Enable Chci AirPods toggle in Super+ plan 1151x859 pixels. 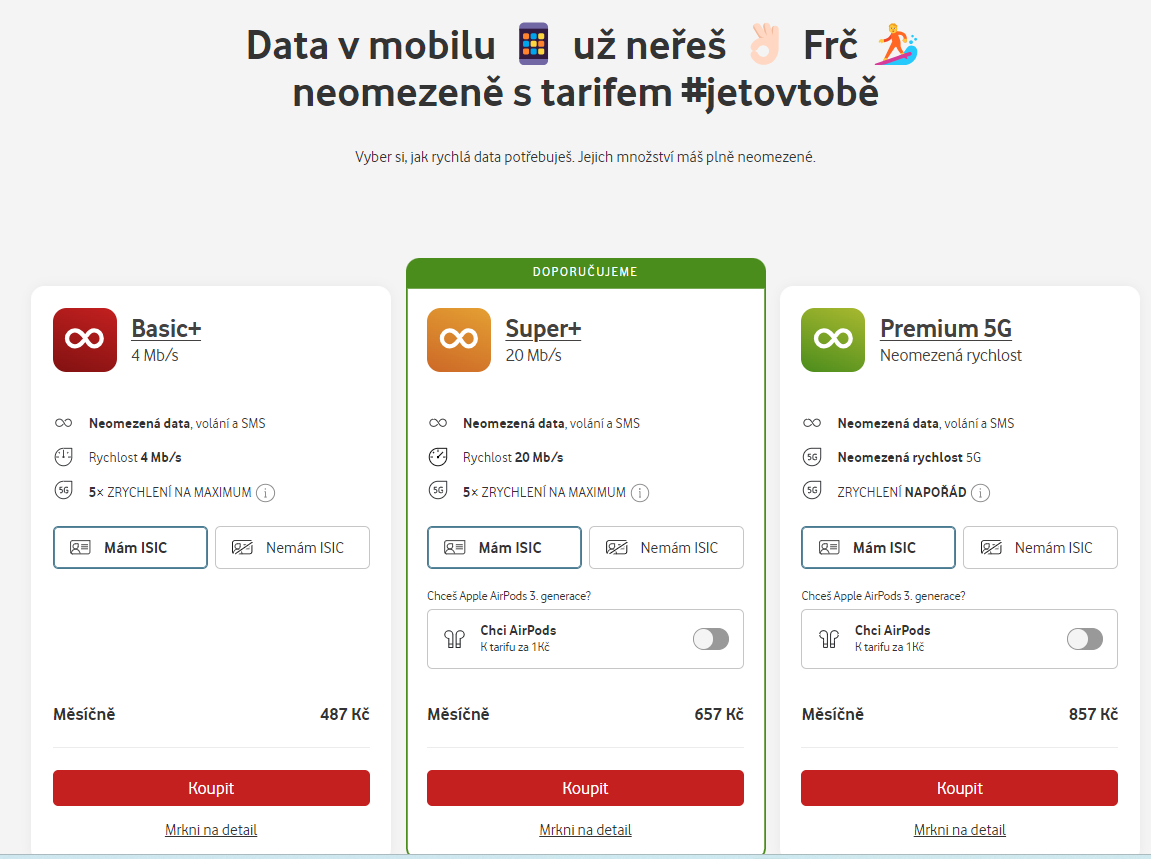click(711, 639)
